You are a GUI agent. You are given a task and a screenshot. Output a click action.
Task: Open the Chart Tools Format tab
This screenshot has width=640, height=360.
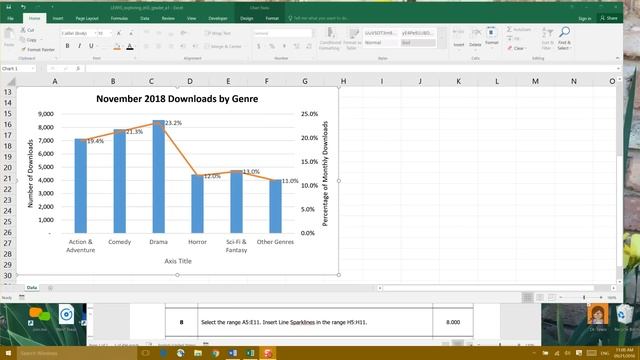click(272, 18)
